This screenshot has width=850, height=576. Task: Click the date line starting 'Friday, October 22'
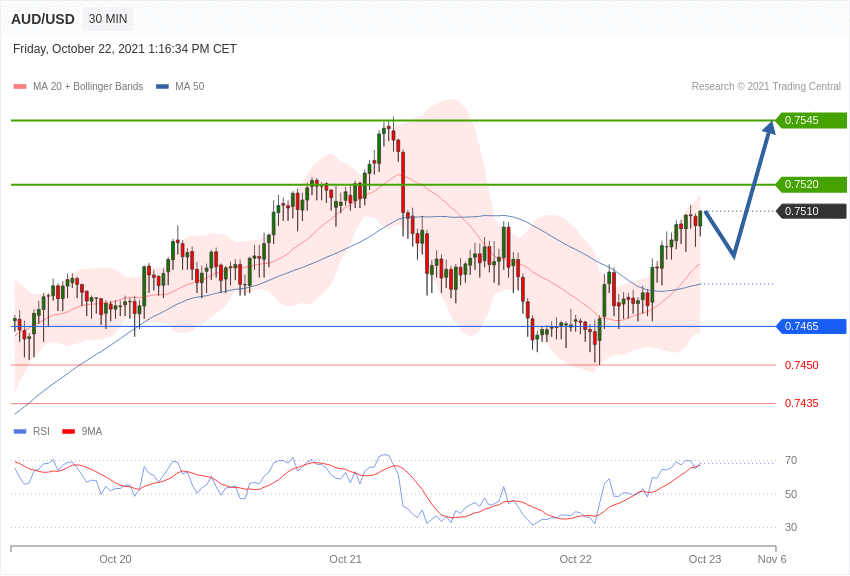point(125,49)
